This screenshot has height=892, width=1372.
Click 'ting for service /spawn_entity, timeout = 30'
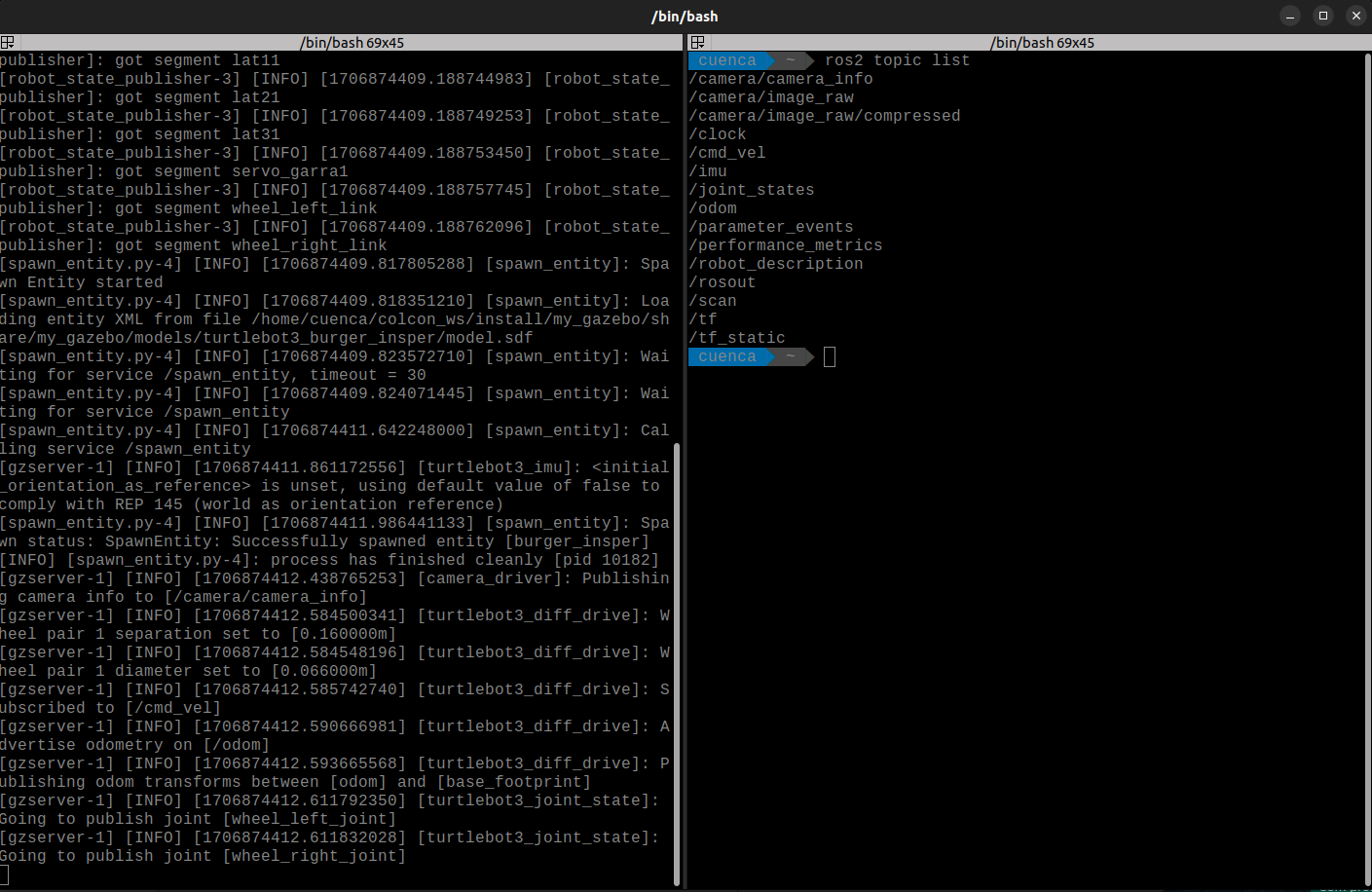pyautogui.click(x=213, y=375)
